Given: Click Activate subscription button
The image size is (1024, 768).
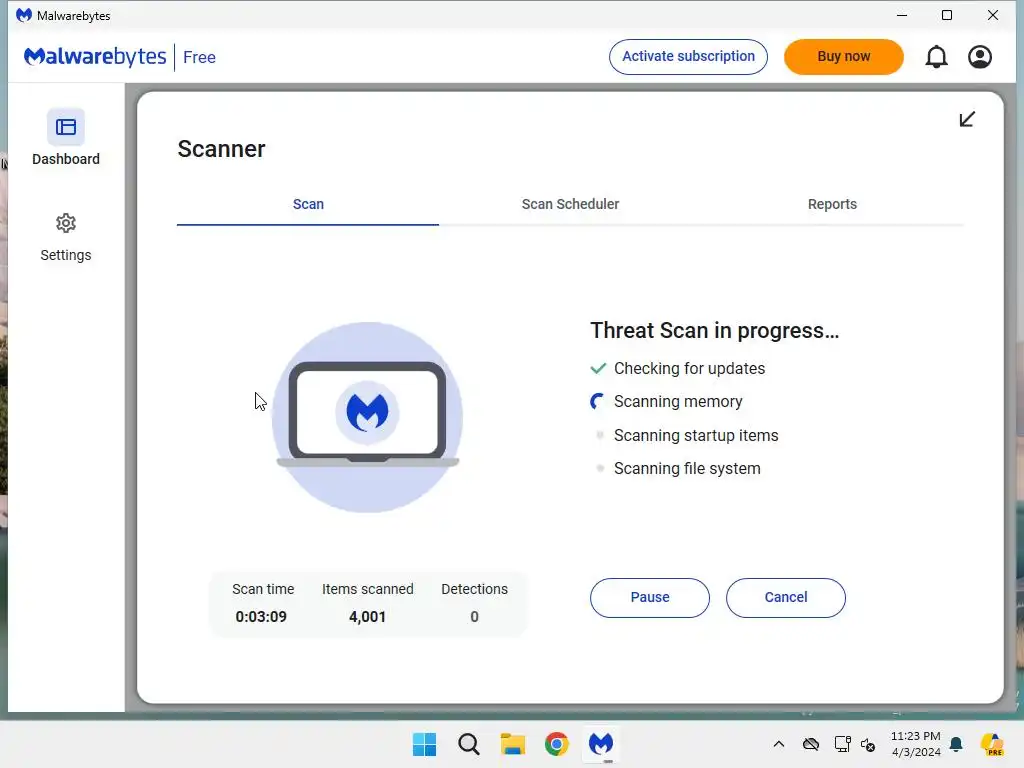Looking at the screenshot, I should point(688,57).
